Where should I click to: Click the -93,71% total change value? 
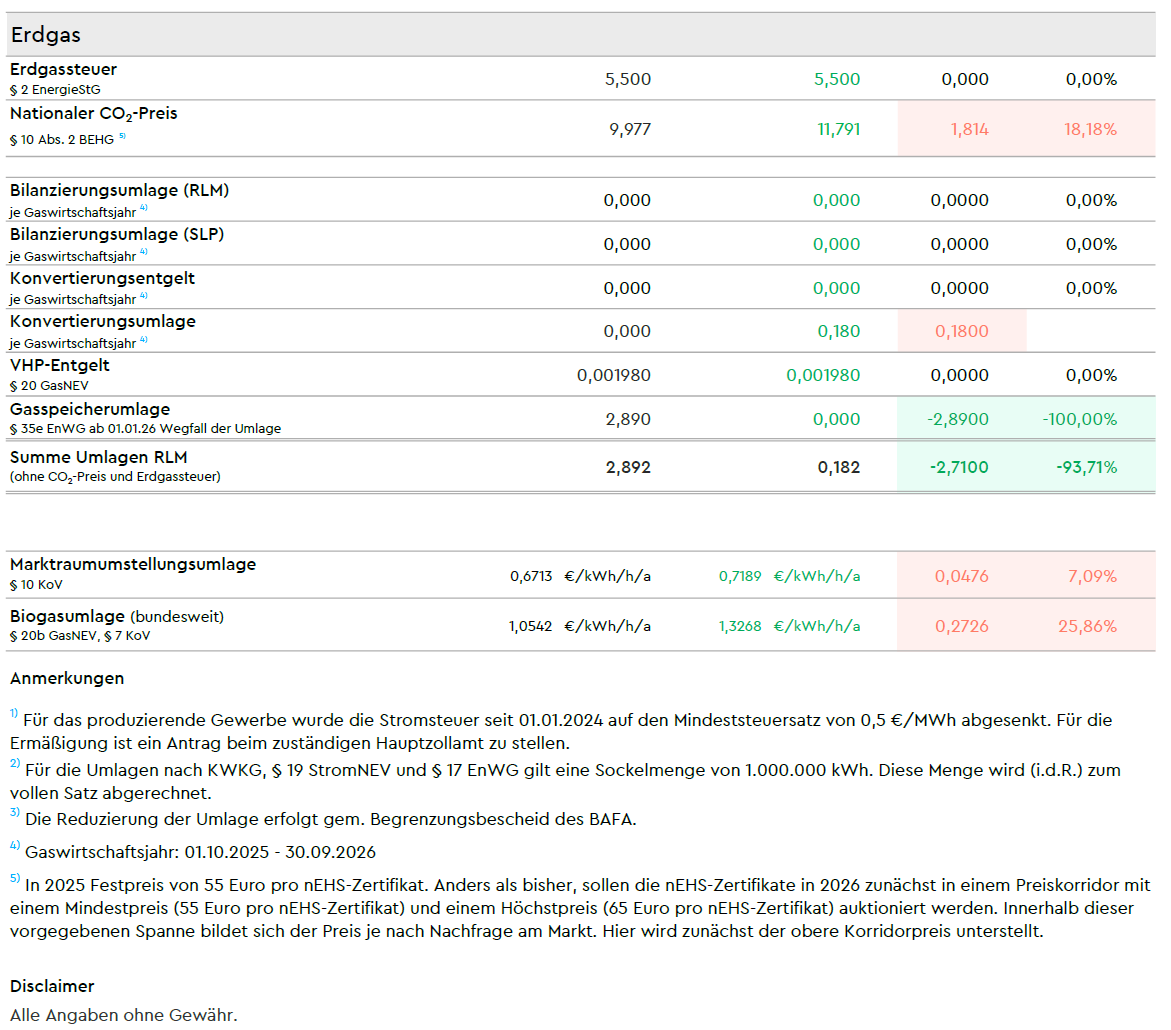1084,467
